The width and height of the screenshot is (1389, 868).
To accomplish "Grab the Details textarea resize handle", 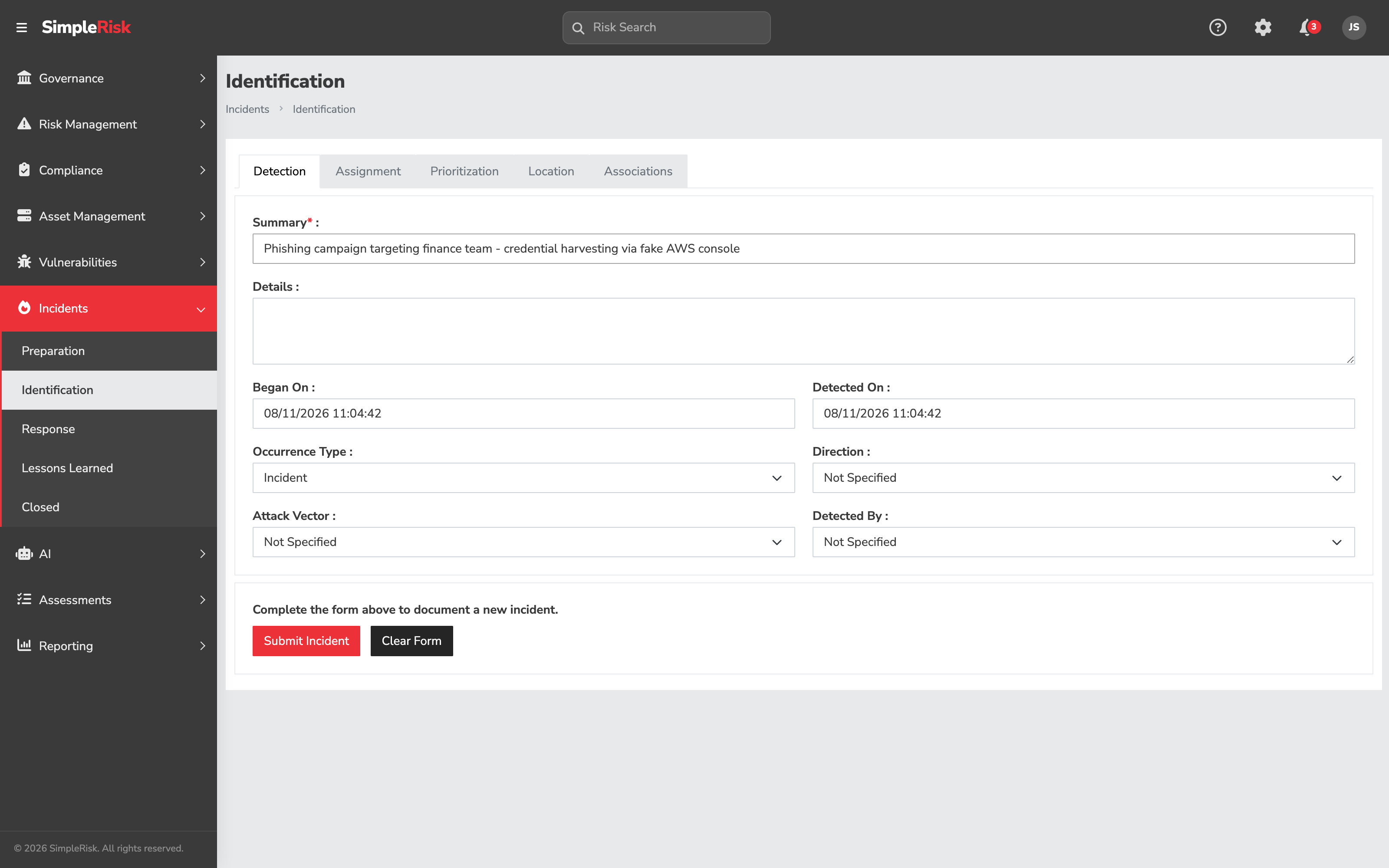I will (x=1350, y=359).
